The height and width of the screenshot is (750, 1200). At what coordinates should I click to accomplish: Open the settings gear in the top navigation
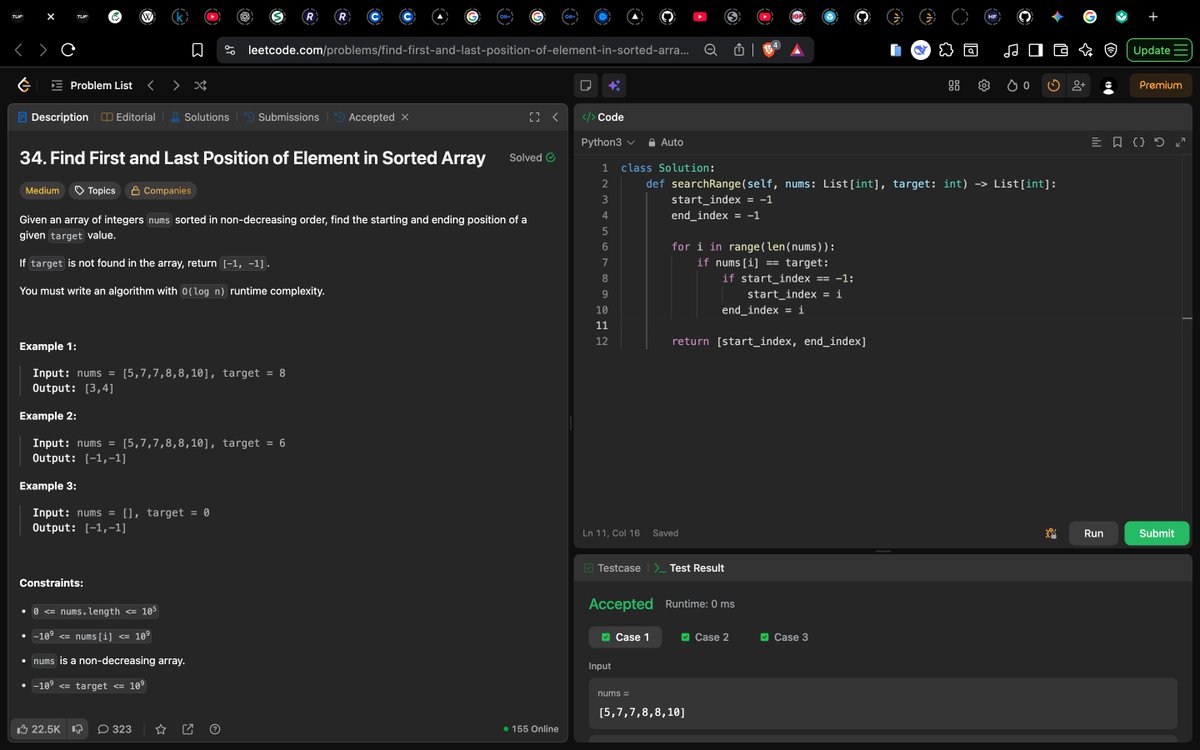(x=982, y=85)
